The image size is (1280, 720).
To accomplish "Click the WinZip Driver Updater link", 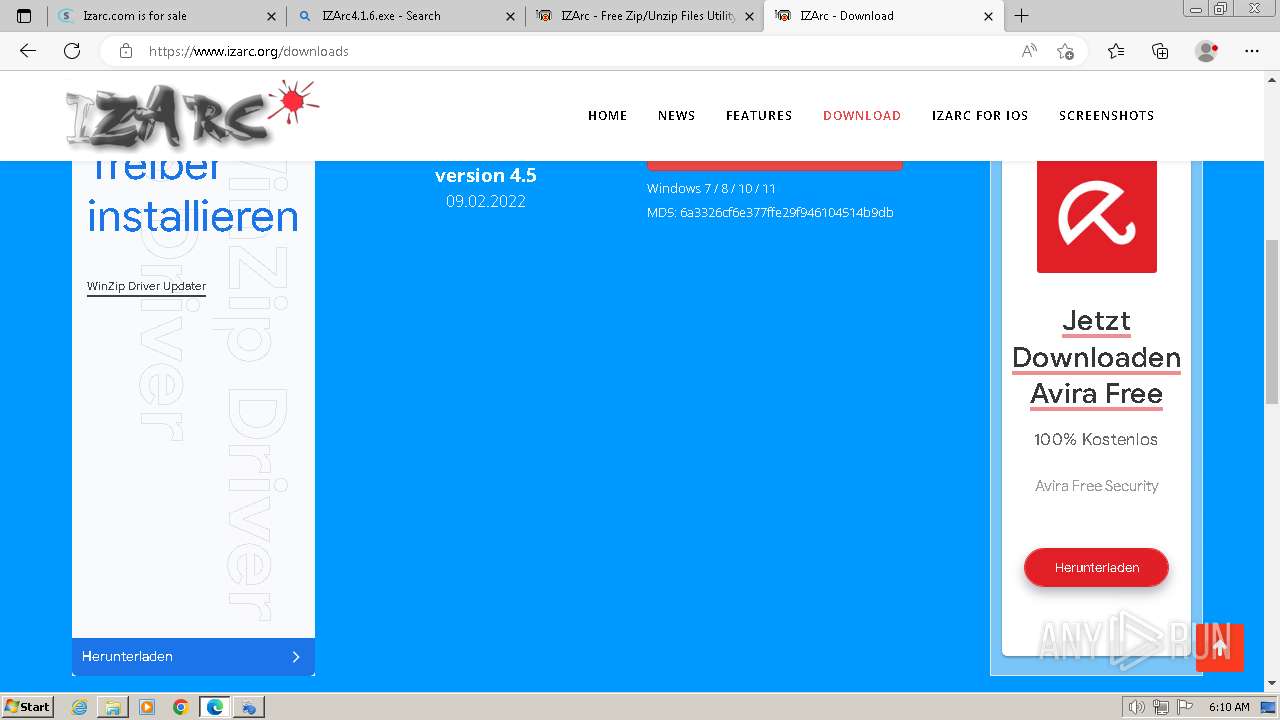I will (146, 286).
